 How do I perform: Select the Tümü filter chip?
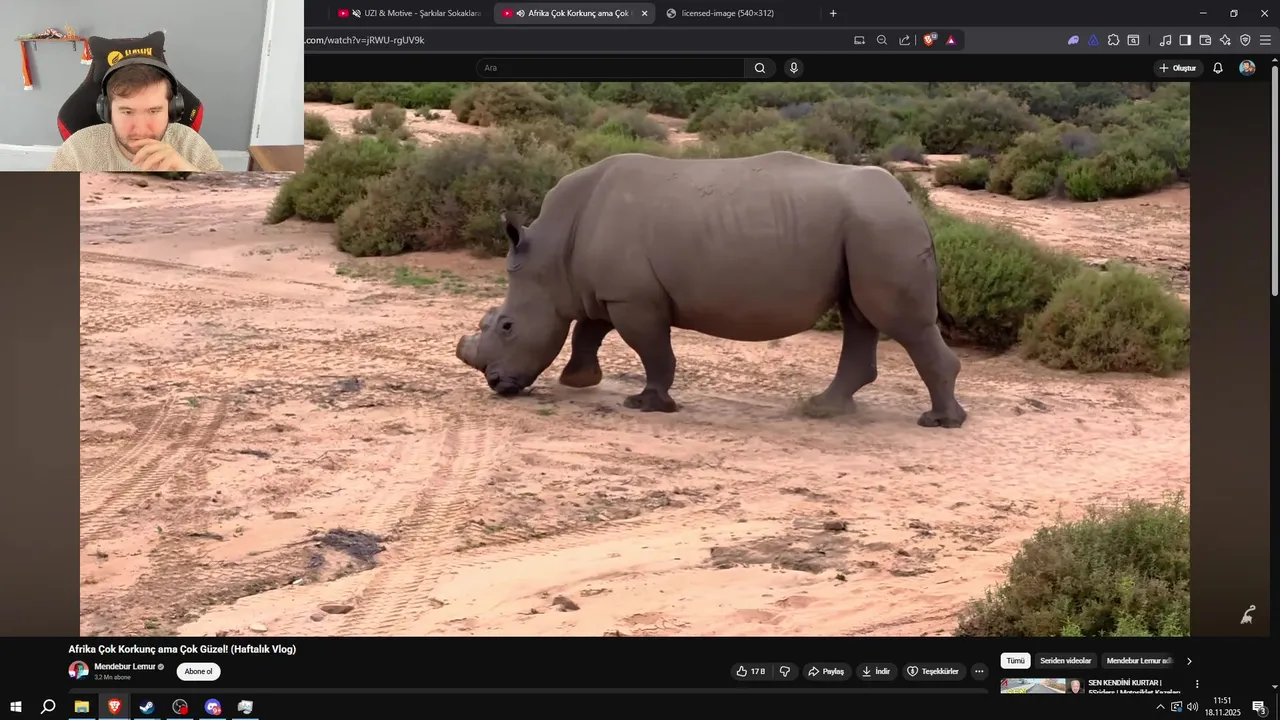1015,661
